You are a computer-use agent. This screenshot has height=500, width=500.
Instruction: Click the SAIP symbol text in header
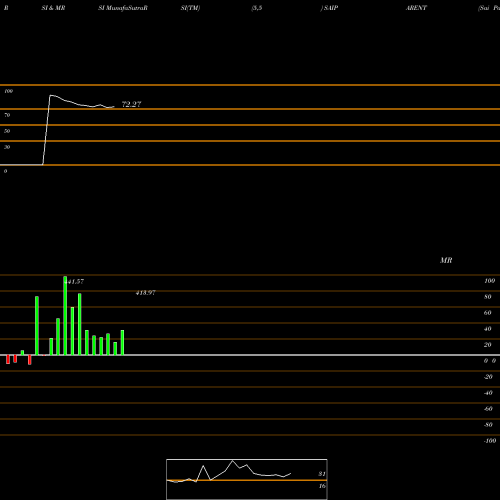(x=331, y=8)
